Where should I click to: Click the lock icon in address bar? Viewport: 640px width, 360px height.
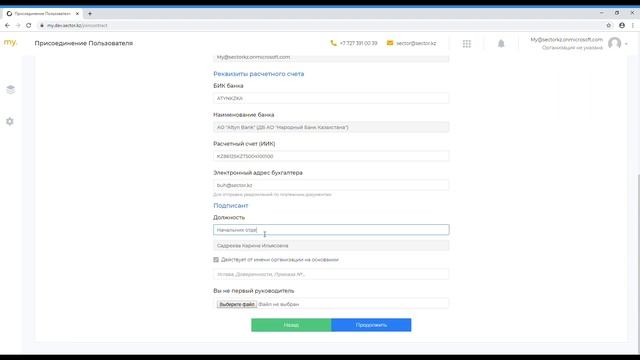click(42, 25)
